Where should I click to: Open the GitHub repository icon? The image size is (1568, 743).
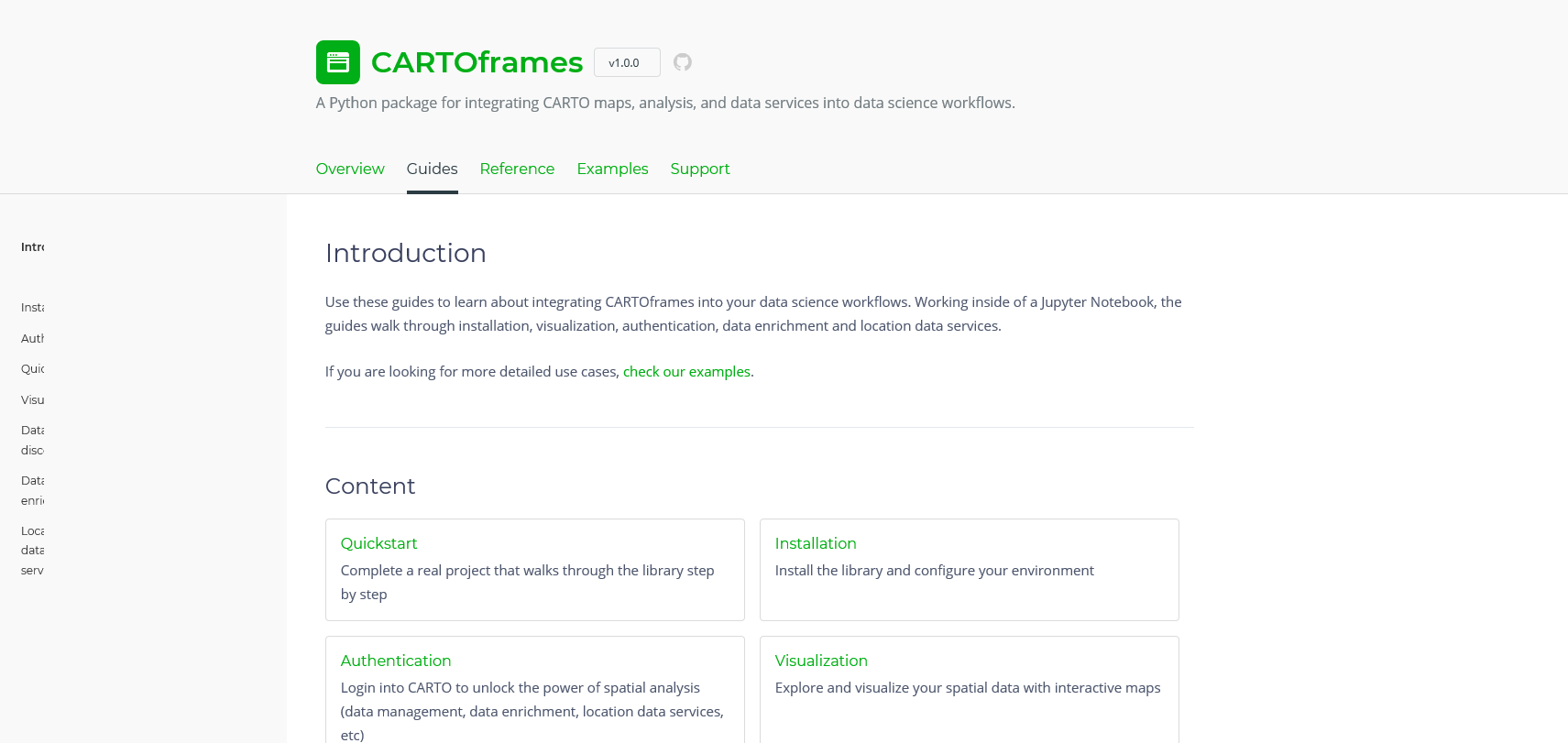point(683,62)
